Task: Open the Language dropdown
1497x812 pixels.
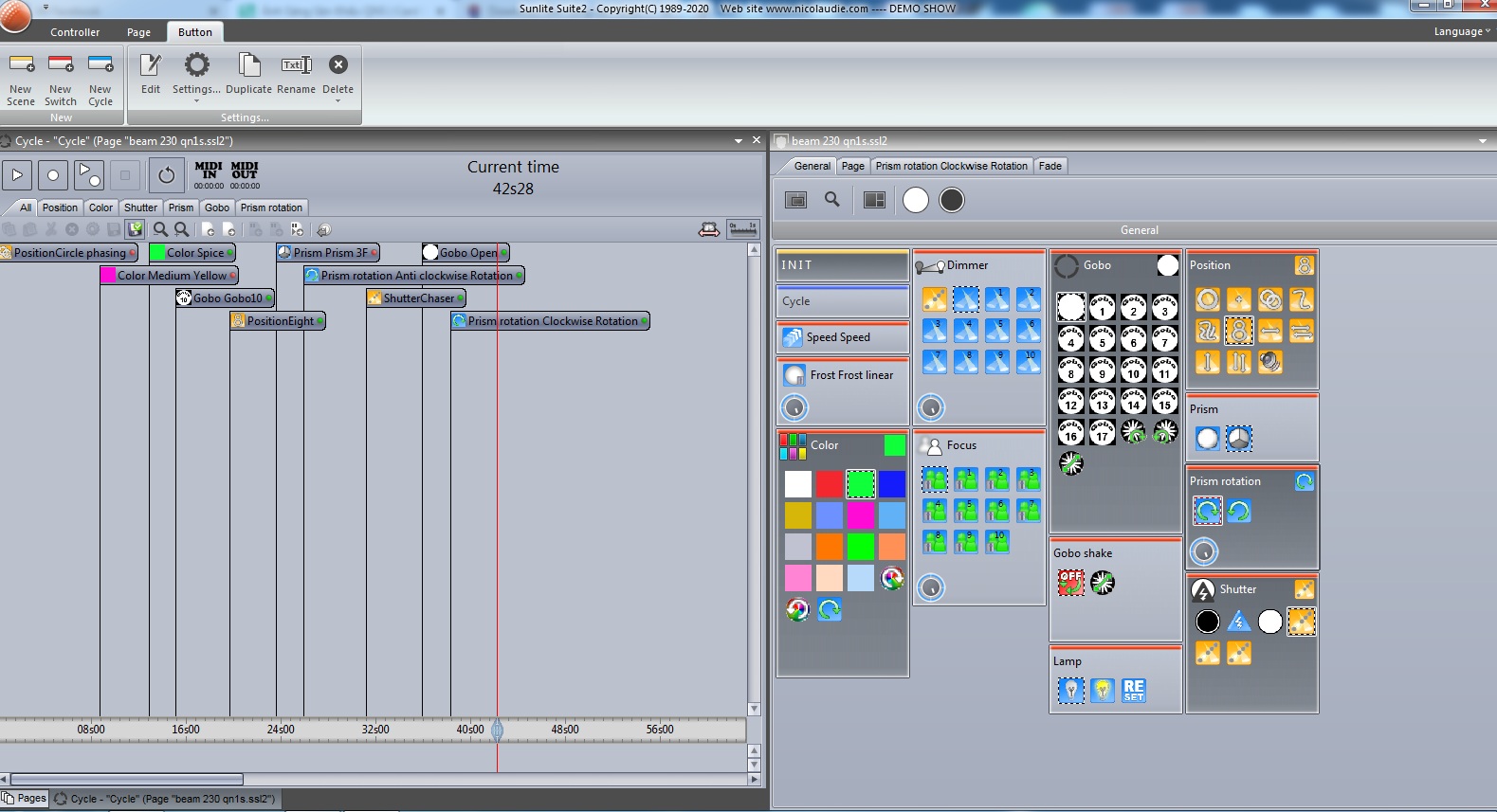Action: tap(1461, 31)
